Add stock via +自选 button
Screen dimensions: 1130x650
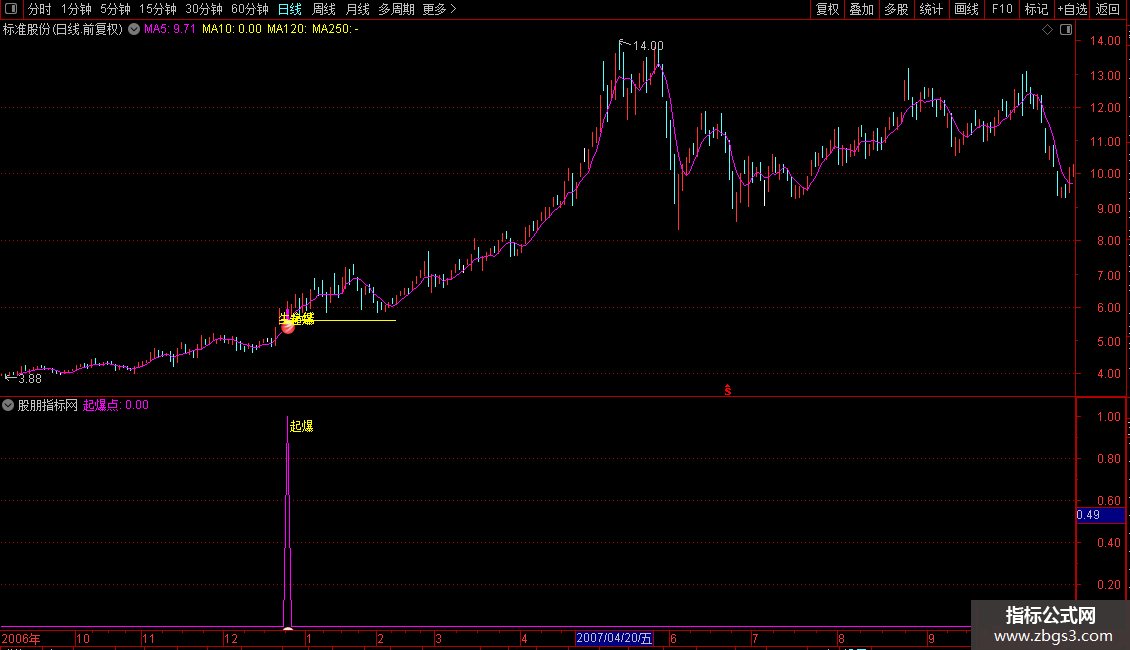point(1072,9)
